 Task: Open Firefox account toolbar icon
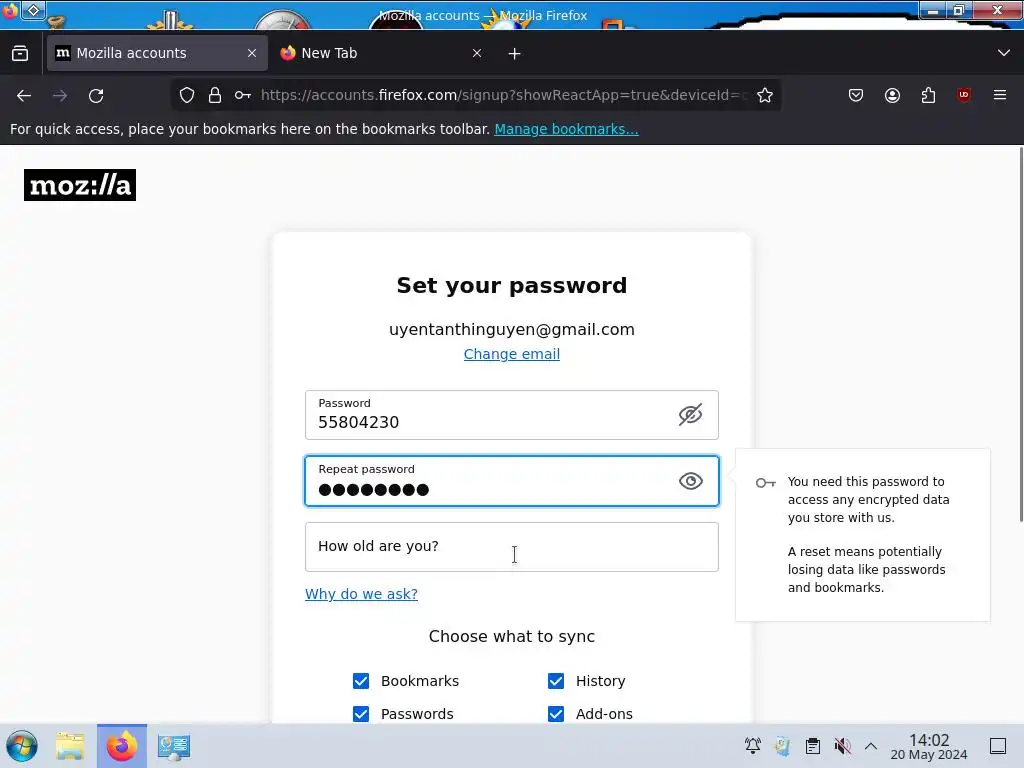coord(892,95)
